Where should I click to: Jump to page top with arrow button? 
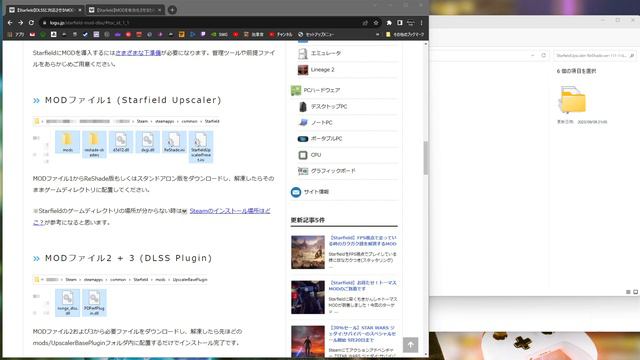(411, 345)
